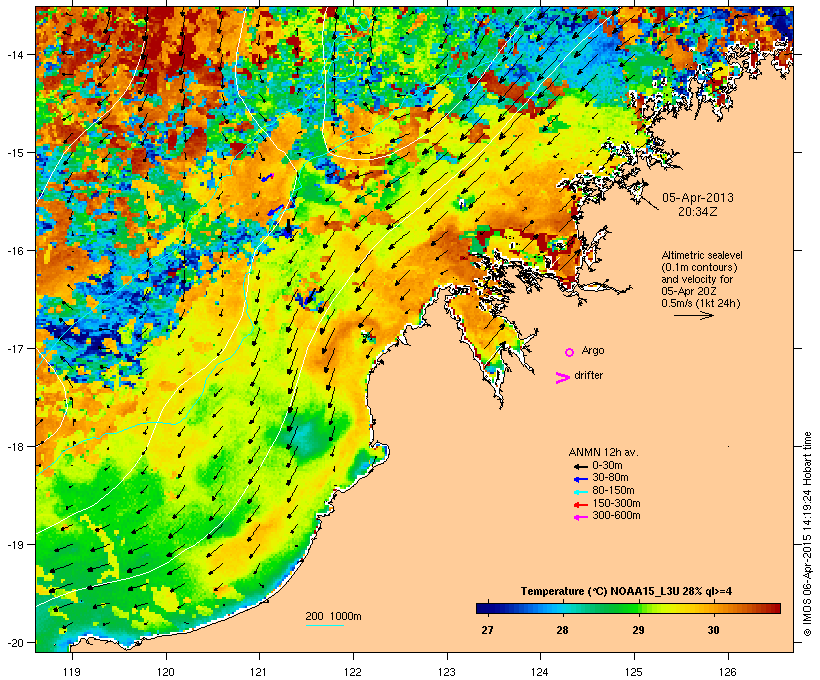Click the red 150-300m legend arrow
The width and height of the screenshot is (820, 680).
pyautogui.click(x=581, y=505)
